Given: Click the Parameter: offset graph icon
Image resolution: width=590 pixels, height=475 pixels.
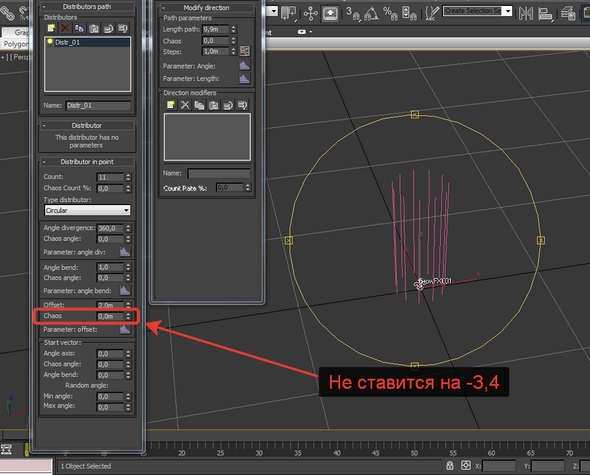Looking at the screenshot, I should pos(125,329).
